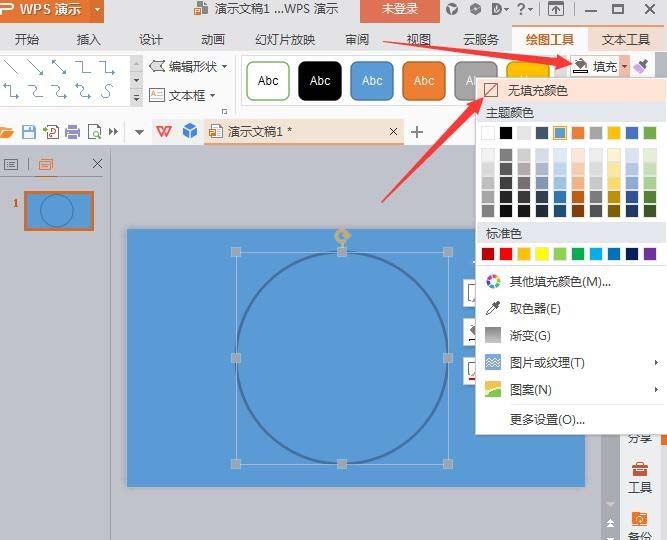Image resolution: width=667 pixels, height=540 pixels.
Task: Pick the red standard color swatch
Action: (506, 254)
